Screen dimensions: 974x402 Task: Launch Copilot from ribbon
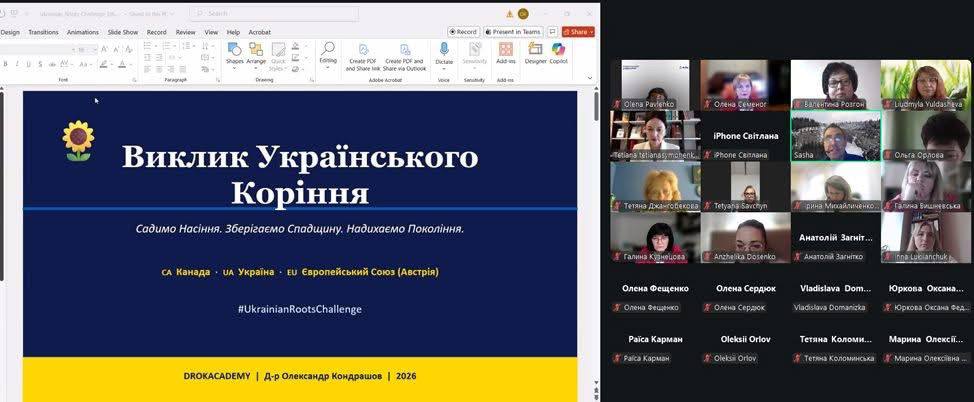click(558, 54)
